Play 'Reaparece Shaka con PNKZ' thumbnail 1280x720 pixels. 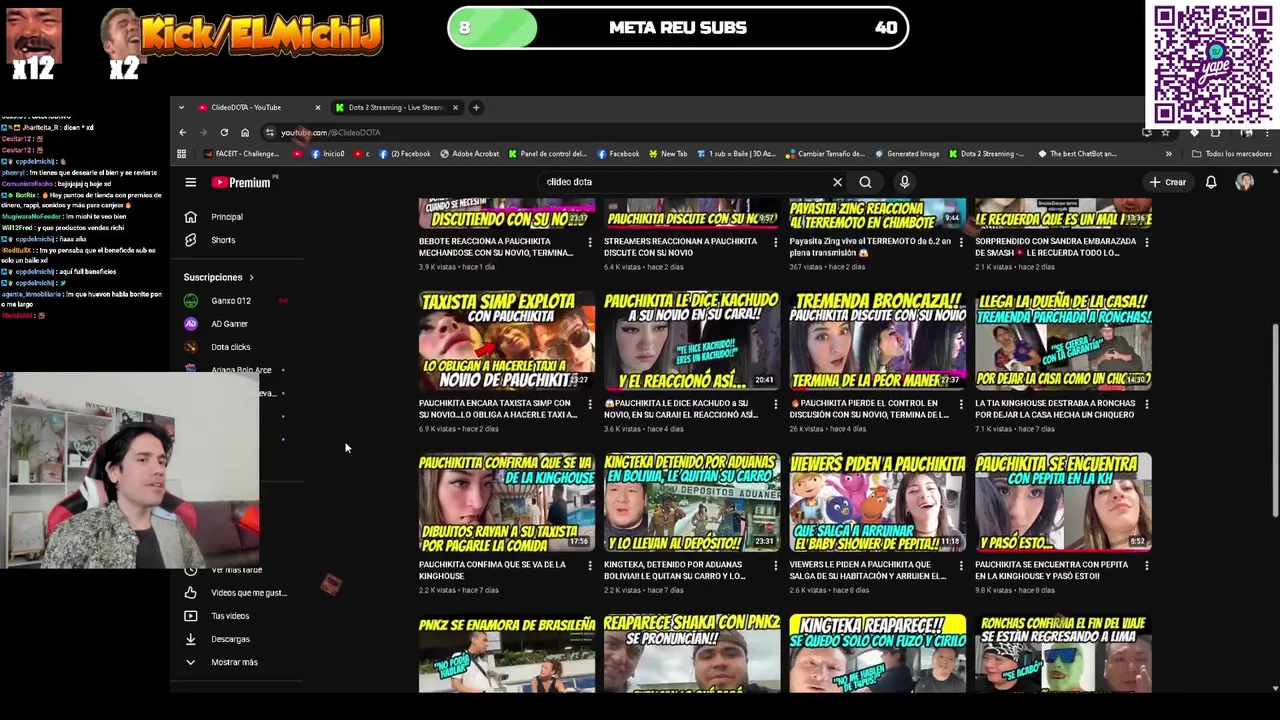pyautogui.click(x=692, y=654)
